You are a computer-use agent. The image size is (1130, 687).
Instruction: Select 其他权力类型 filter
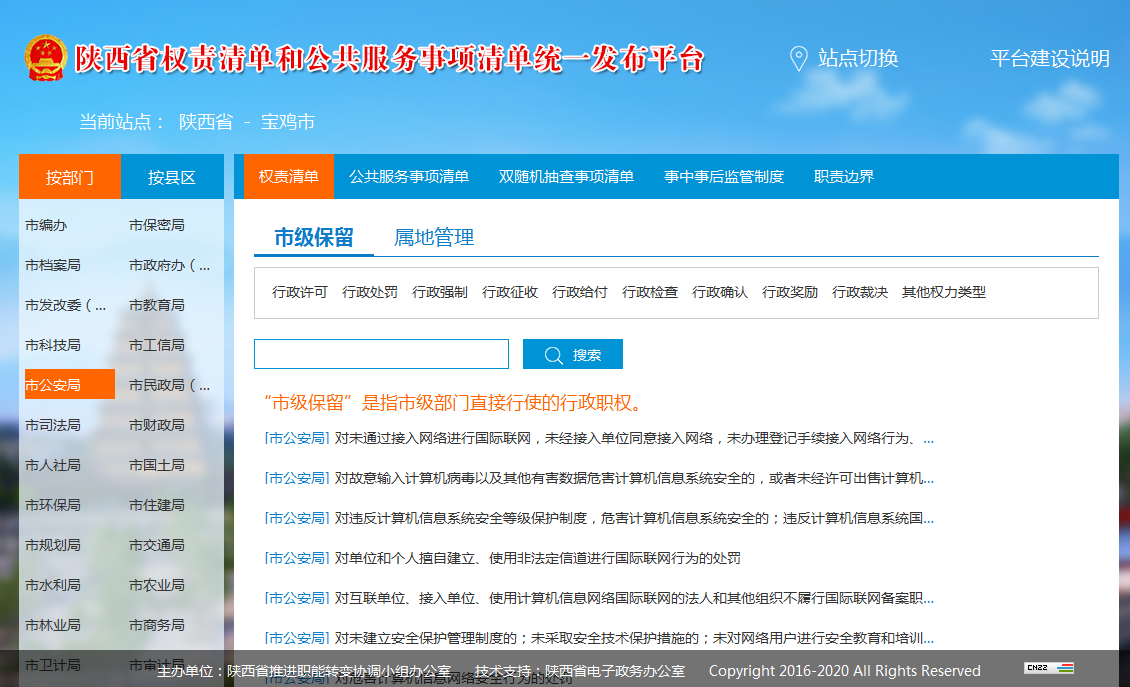[x=944, y=293]
